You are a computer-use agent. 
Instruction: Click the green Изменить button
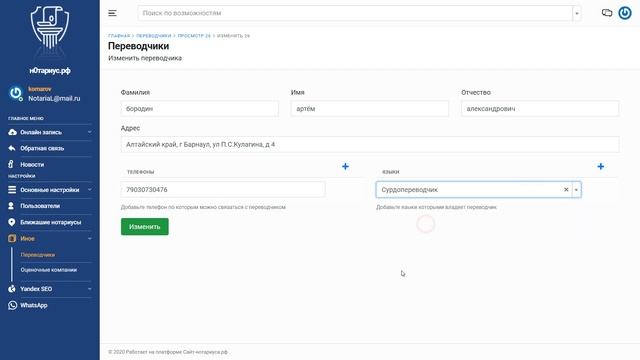click(144, 227)
